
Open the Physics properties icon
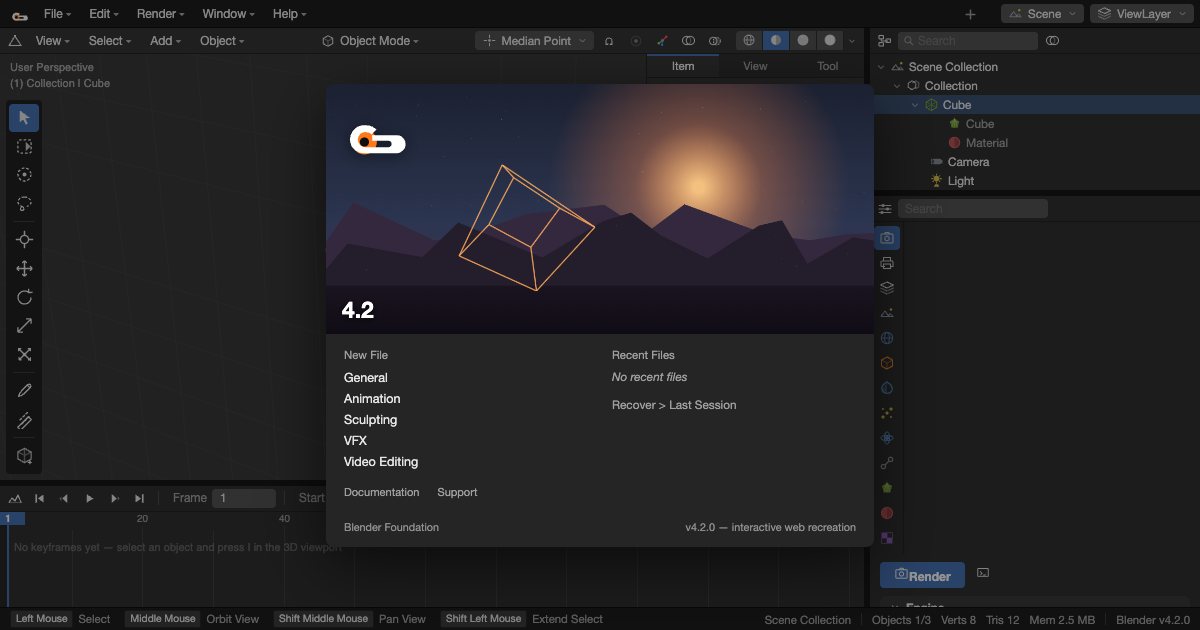[887, 438]
